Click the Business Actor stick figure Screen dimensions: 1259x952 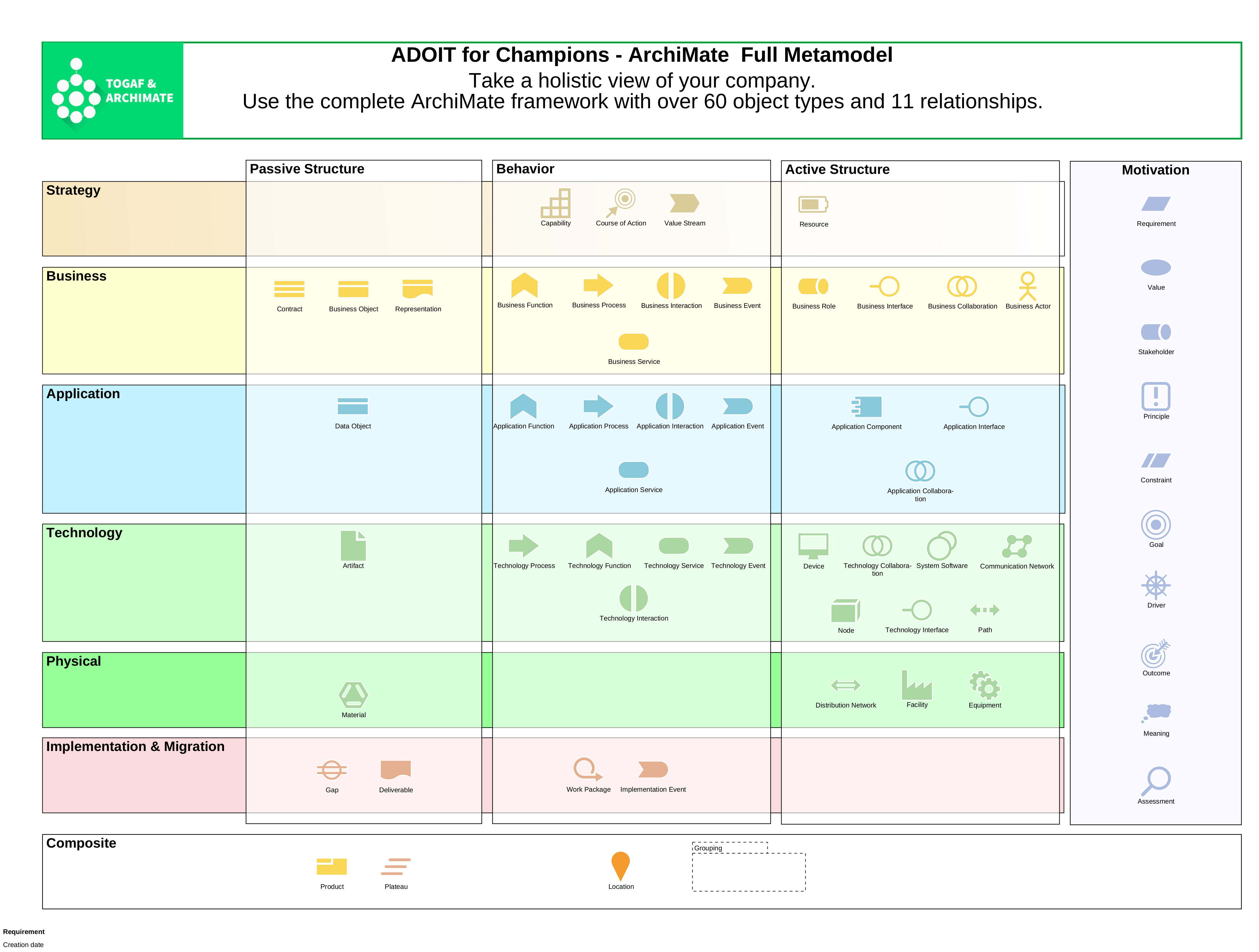1027,286
